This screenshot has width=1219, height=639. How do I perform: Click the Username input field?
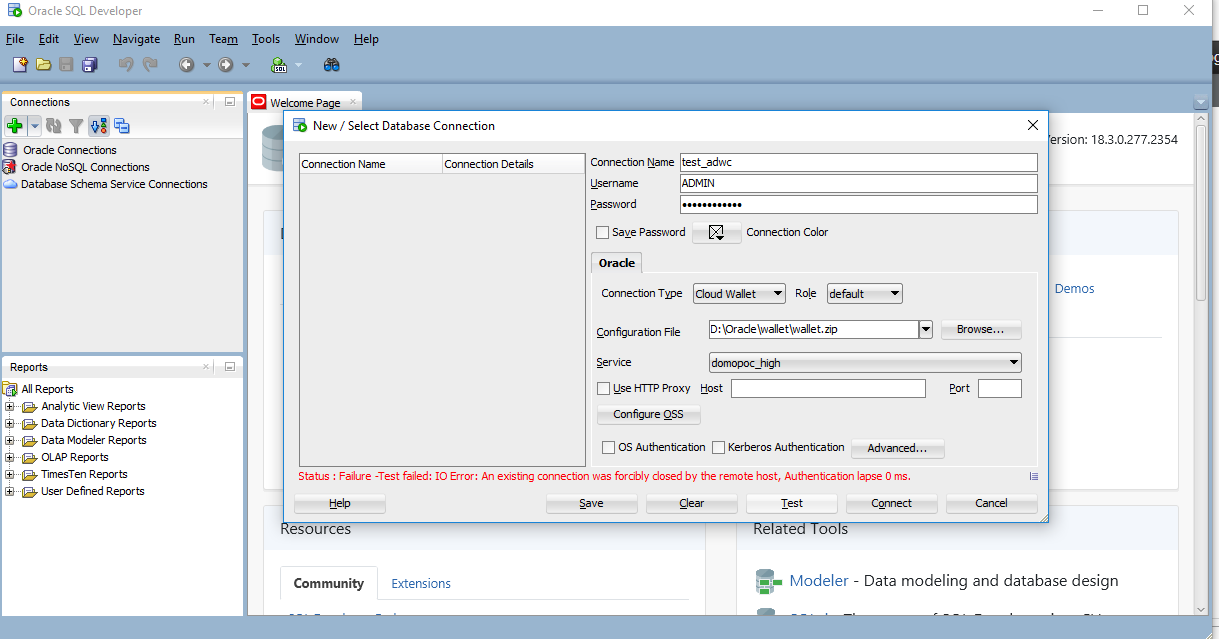coord(859,183)
